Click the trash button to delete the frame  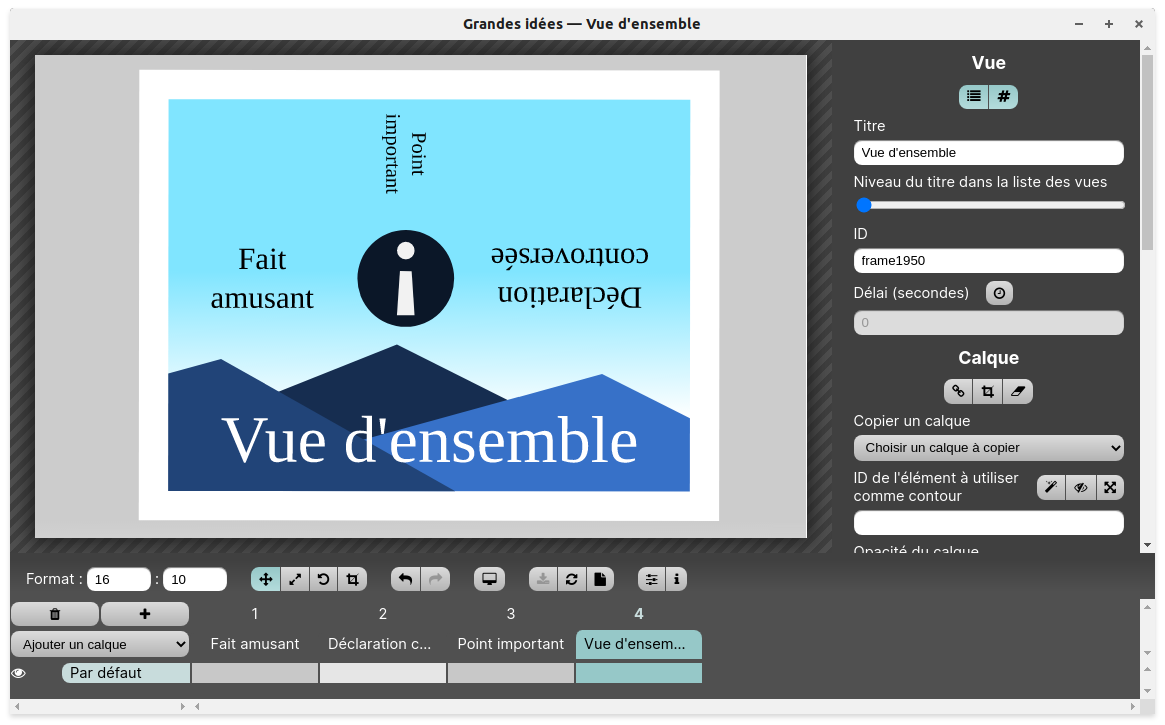tap(55, 613)
